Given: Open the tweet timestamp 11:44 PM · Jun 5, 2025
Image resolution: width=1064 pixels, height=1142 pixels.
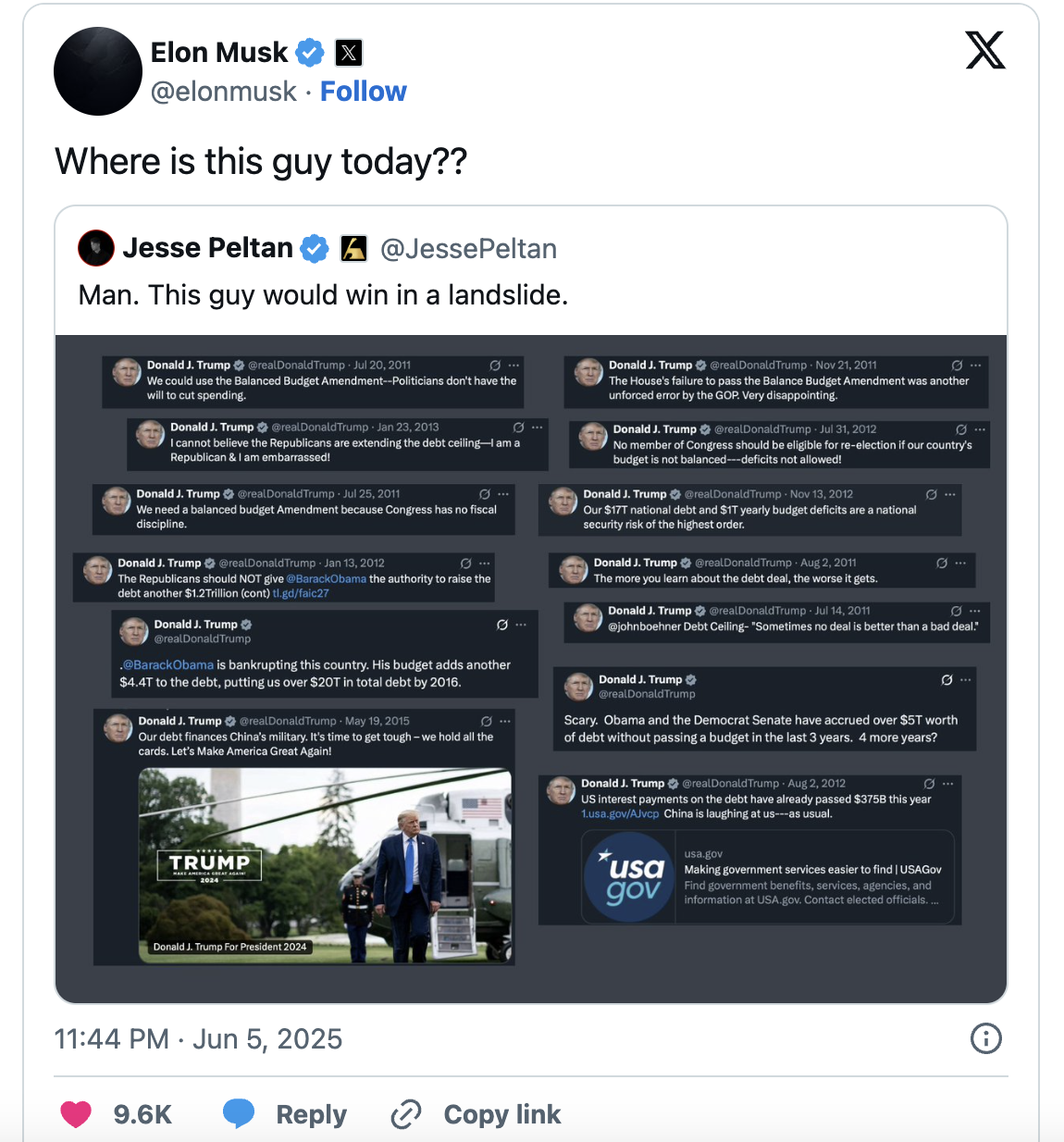Looking at the screenshot, I should [198, 1038].
